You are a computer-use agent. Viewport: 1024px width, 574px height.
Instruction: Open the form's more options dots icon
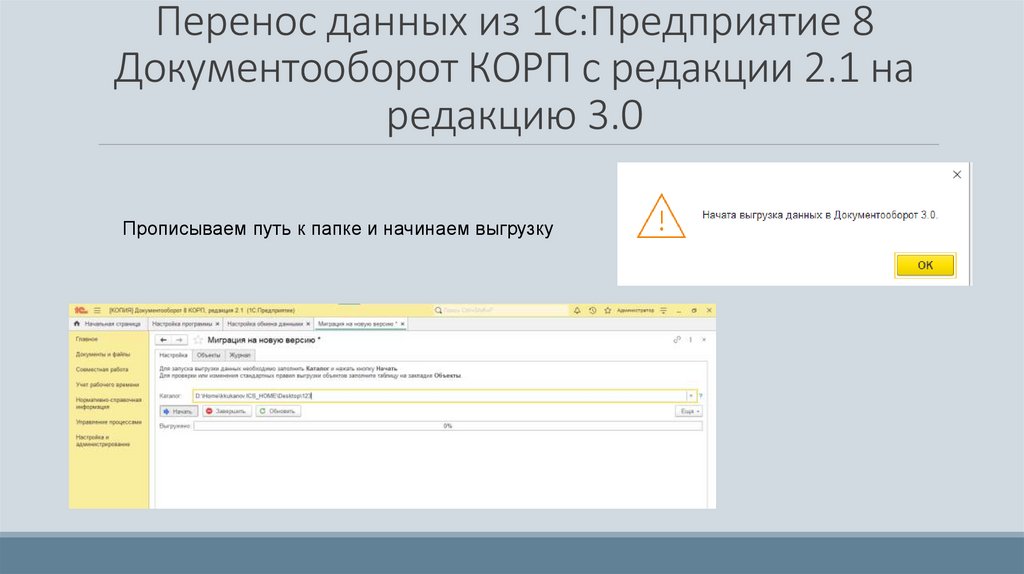pyautogui.click(x=690, y=340)
